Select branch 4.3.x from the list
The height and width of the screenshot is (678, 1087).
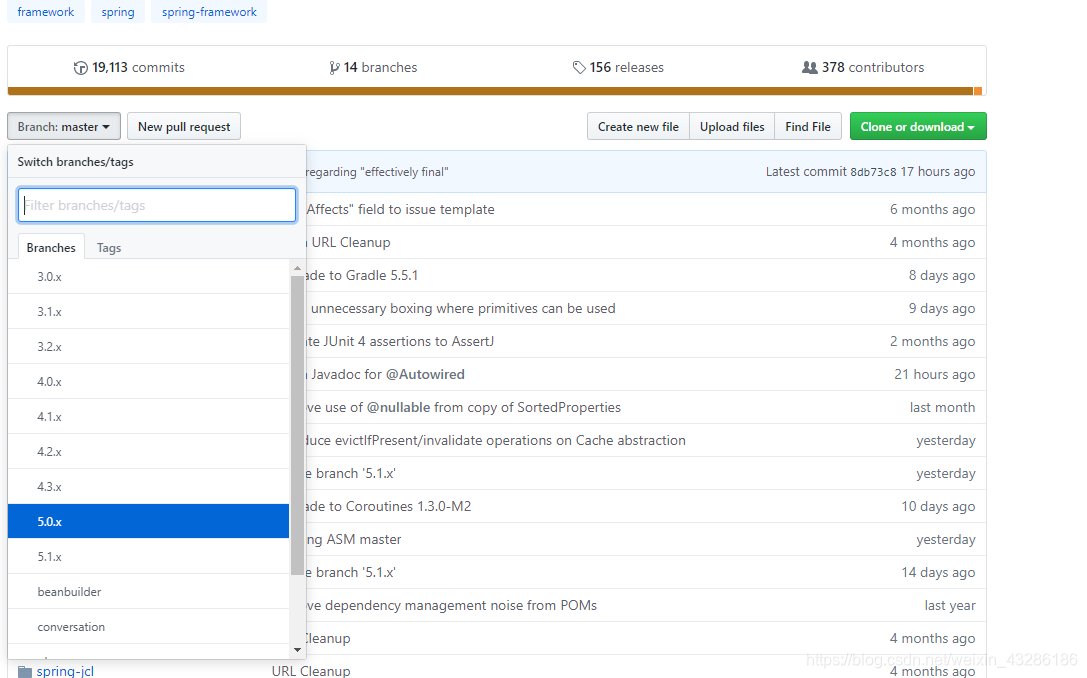click(x=148, y=487)
